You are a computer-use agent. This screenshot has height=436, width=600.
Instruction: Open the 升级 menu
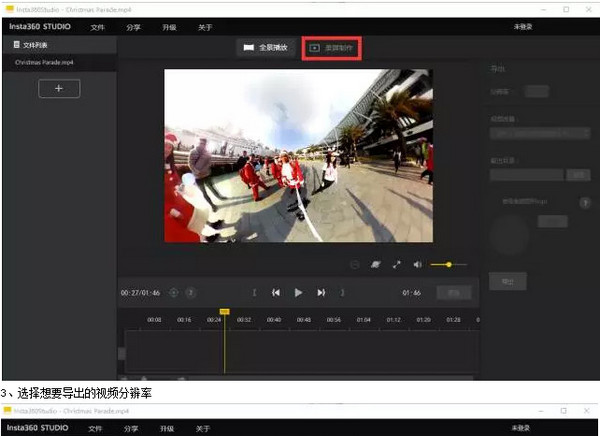(168, 25)
